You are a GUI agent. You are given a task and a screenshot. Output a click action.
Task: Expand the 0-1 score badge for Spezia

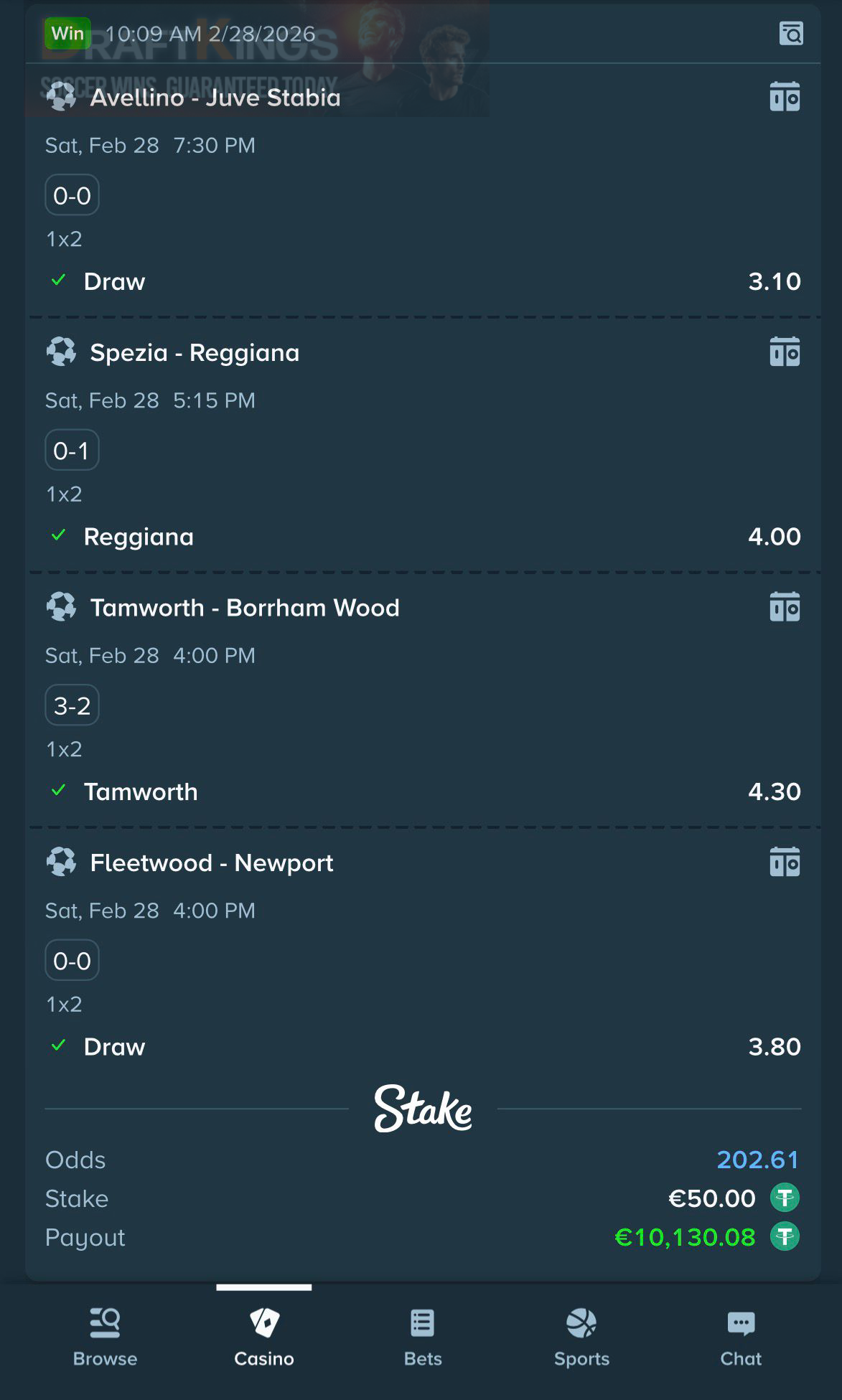tap(72, 450)
